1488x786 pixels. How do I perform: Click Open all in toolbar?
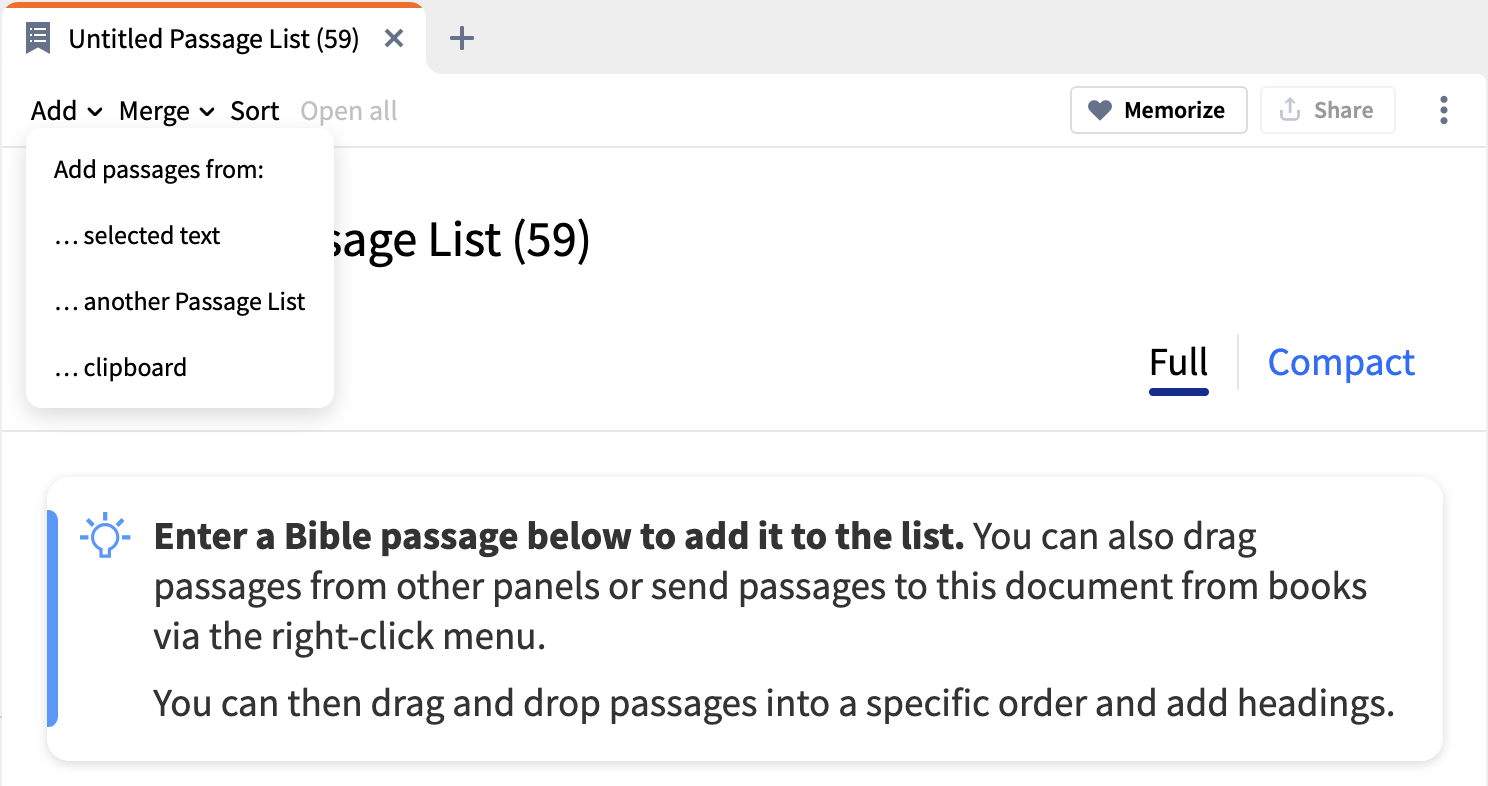[349, 111]
